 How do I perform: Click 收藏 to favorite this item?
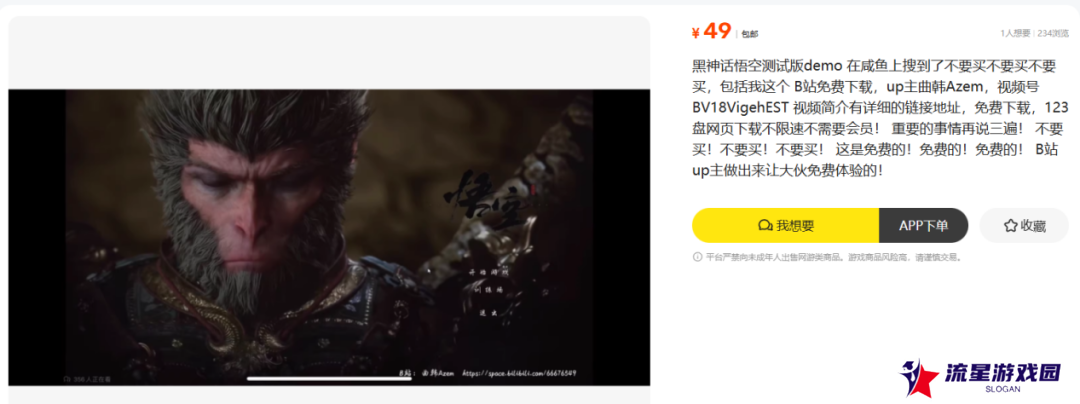tap(1024, 226)
